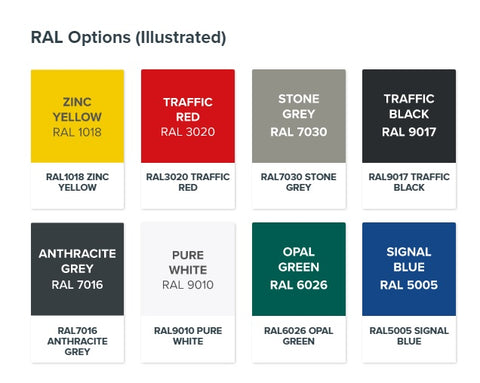Viewport: 480px width, 383px height.
Task: Choose the Signal Blue RAL 5005 swatch
Action: (x=409, y=269)
